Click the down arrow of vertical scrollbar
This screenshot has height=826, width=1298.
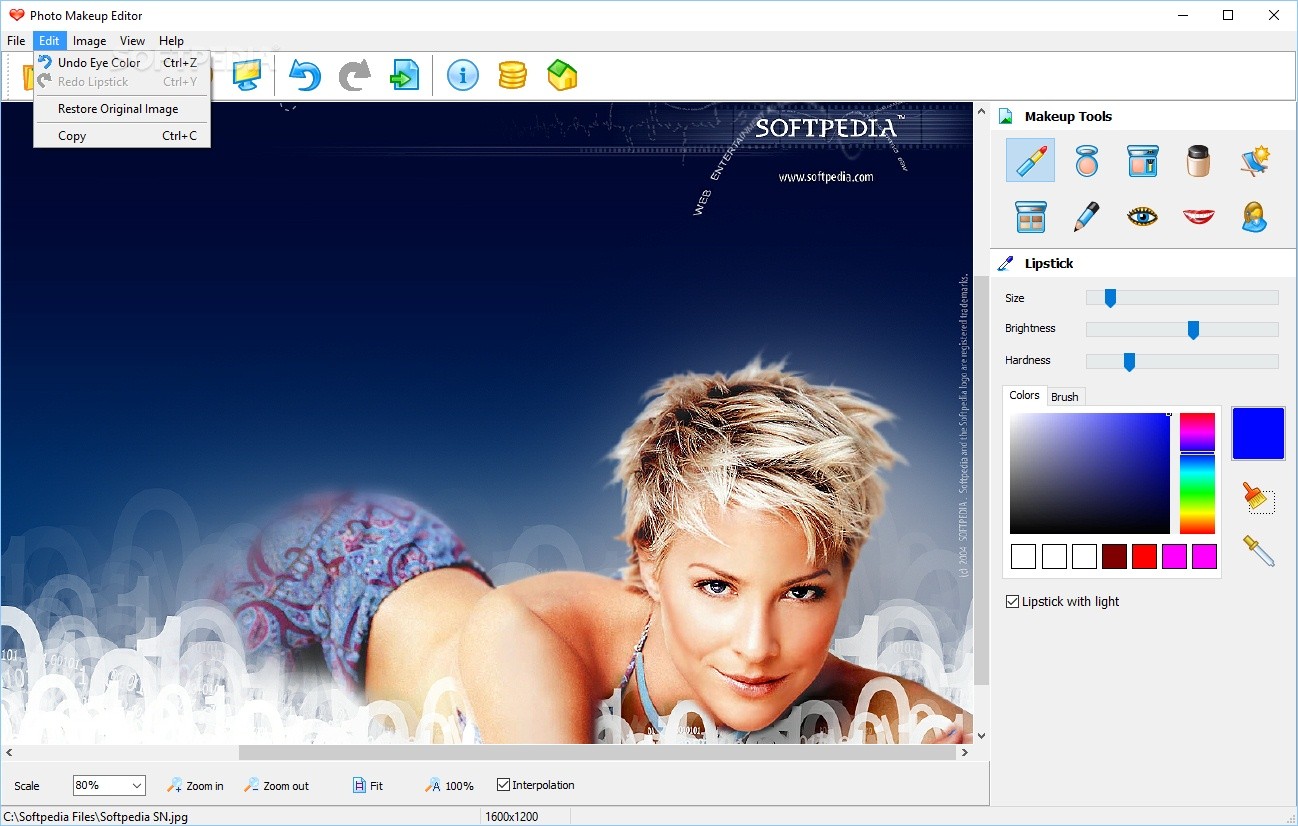pyautogui.click(x=981, y=736)
